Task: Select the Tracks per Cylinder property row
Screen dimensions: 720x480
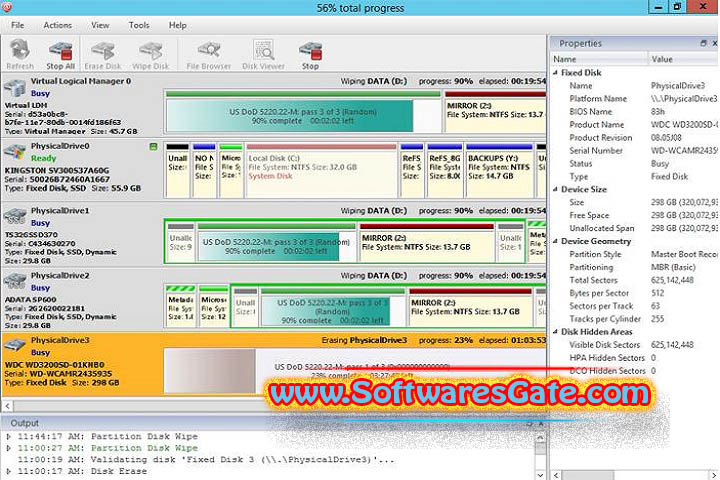Action: coord(635,319)
